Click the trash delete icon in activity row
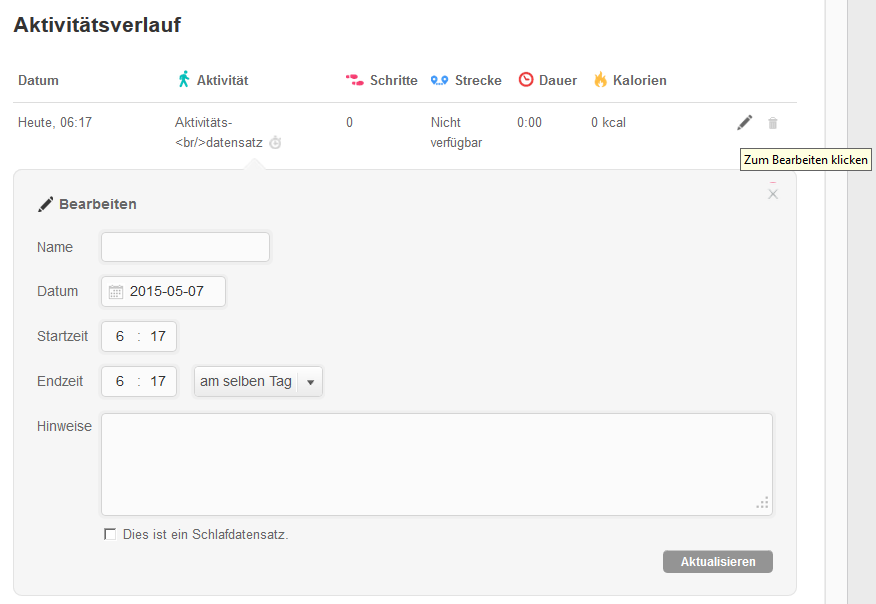This screenshot has width=876, height=604. (x=772, y=123)
